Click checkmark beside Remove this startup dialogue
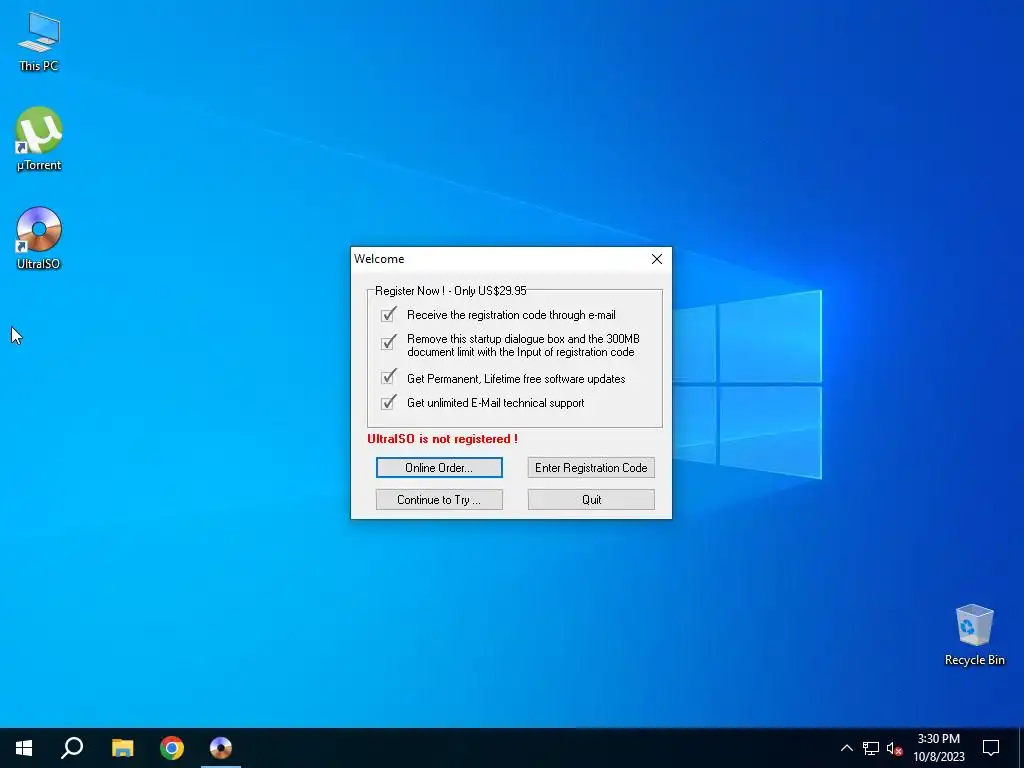The image size is (1024, 768). pyautogui.click(x=389, y=342)
